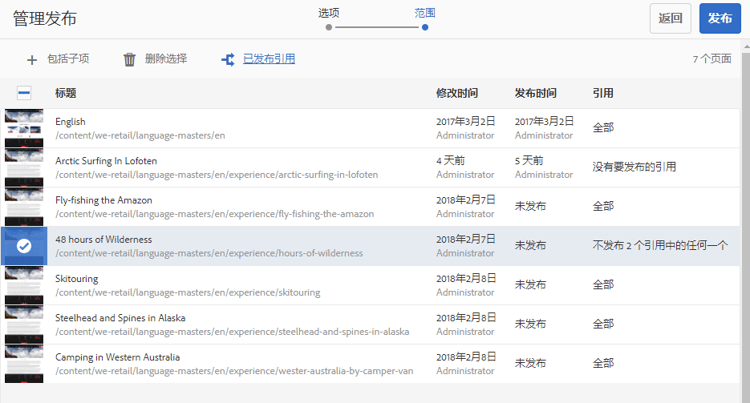The height and width of the screenshot is (403, 750).
Task: Click 全部 in the Camping in Western Australia row
Action: [x=603, y=363]
